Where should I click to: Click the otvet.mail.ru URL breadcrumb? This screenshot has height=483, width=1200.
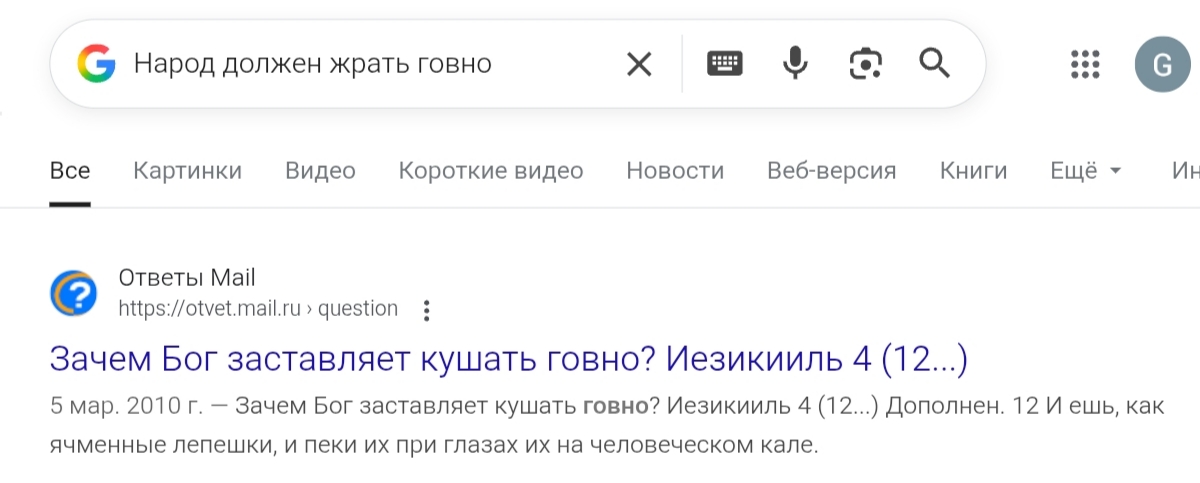point(258,309)
